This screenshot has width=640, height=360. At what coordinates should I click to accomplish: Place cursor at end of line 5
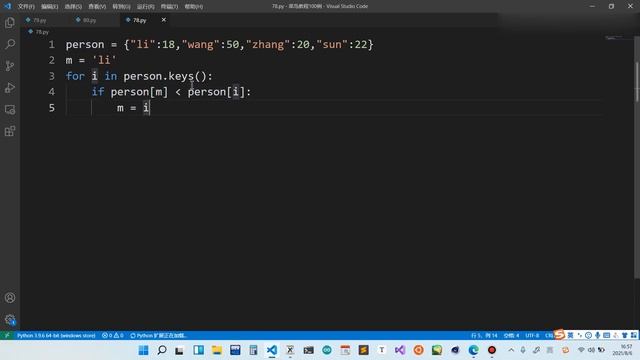151,108
